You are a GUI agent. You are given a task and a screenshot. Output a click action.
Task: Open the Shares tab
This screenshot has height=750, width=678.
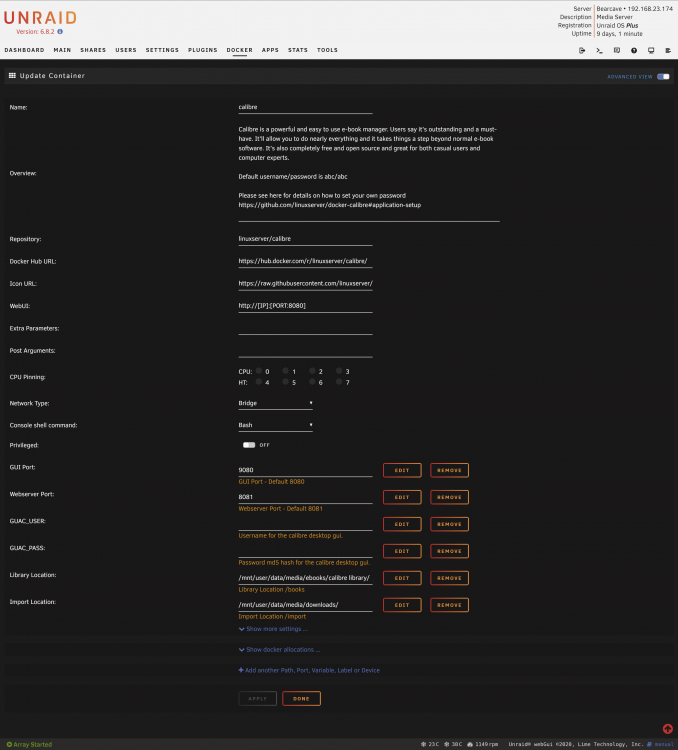tap(93, 50)
